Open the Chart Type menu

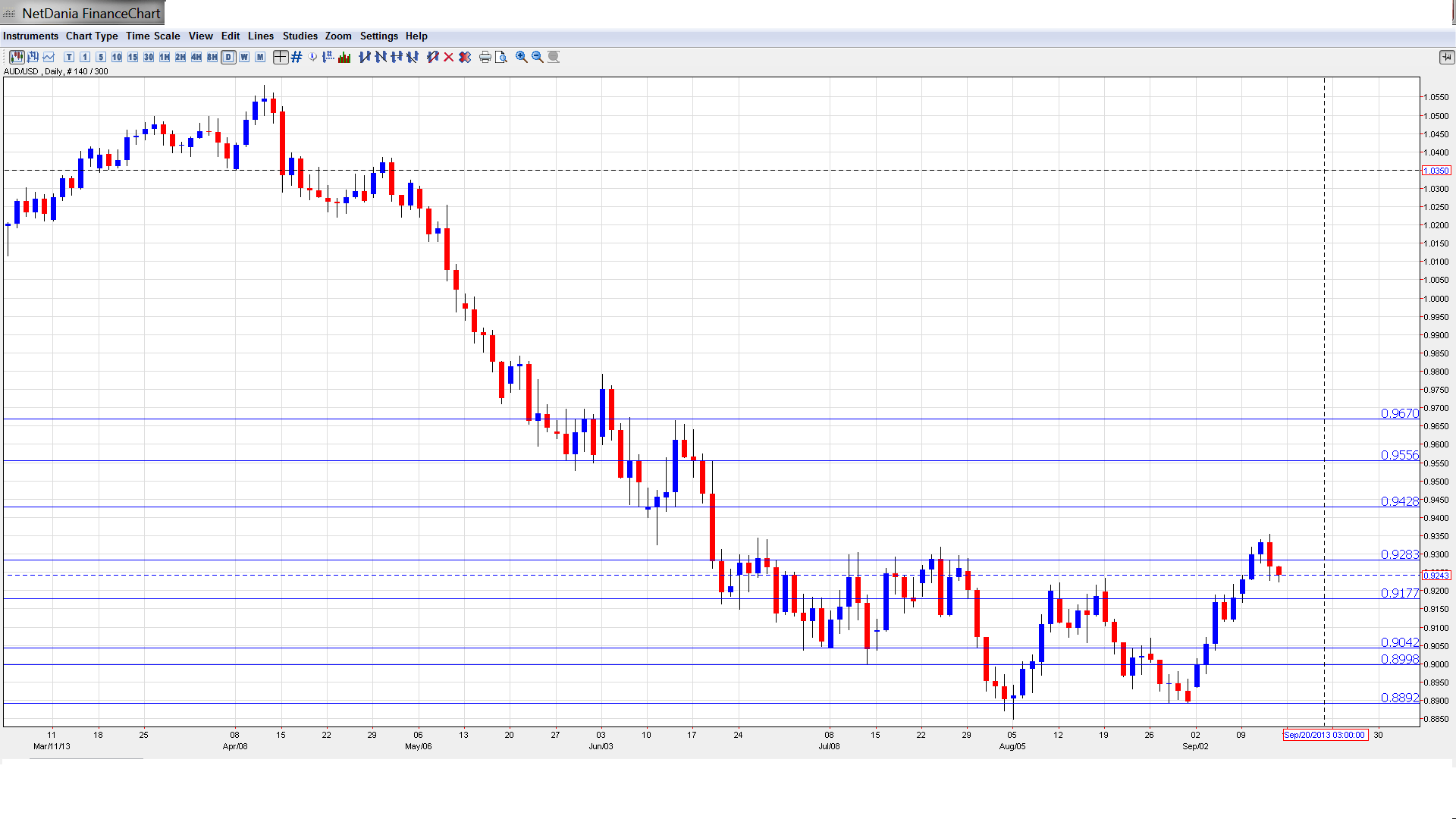92,36
